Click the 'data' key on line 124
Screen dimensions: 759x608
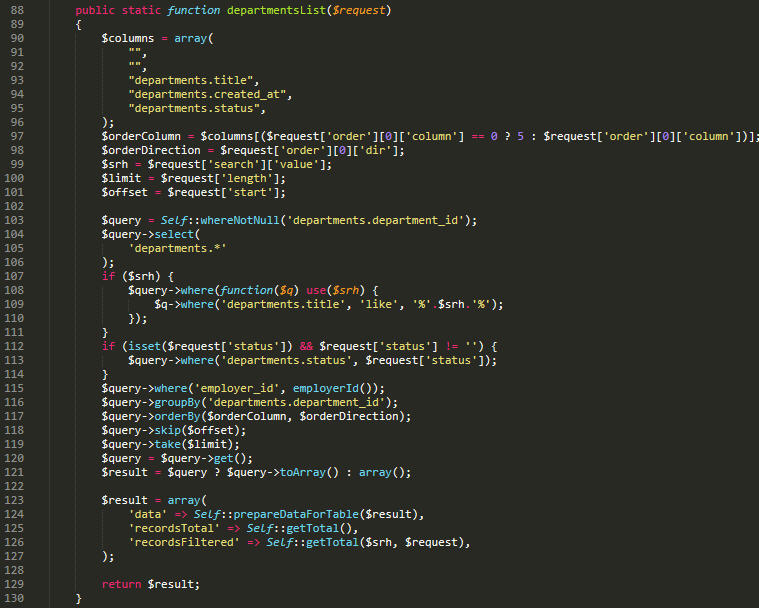click(x=148, y=515)
